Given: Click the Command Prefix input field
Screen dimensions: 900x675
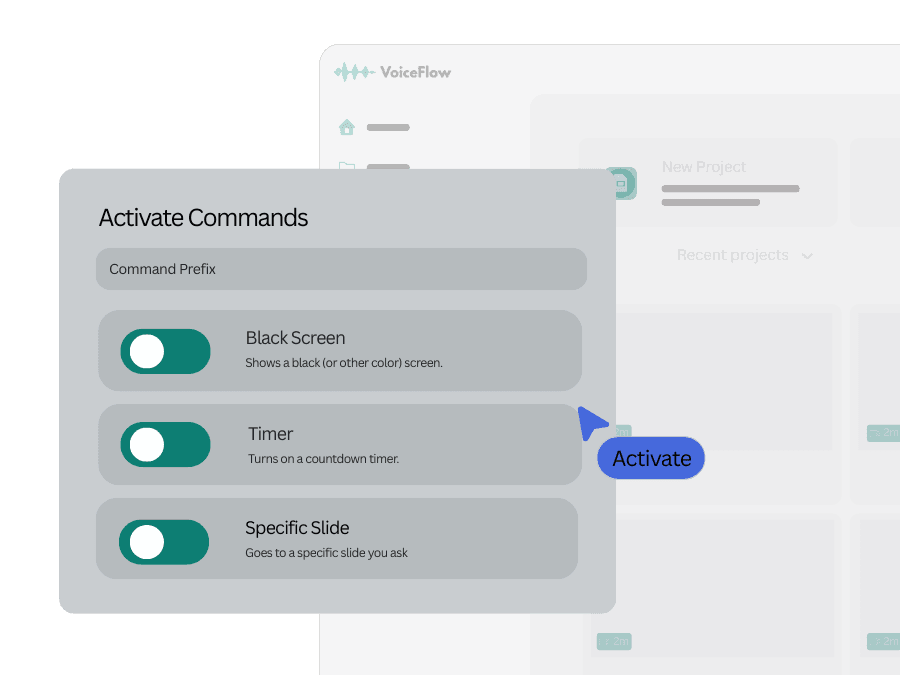Looking at the screenshot, I should [x=341, y=269].
